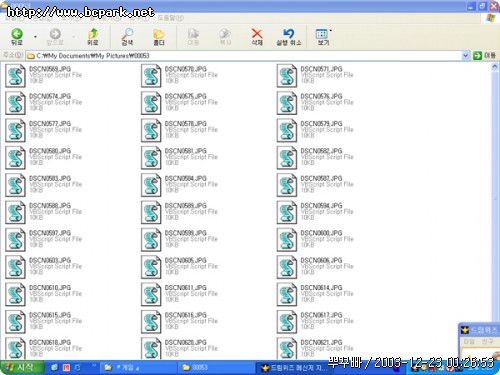Screen dimensions: 500x375
Task: Select the DSCN0579.JPG script file icon
Action: tap(287, 131)
